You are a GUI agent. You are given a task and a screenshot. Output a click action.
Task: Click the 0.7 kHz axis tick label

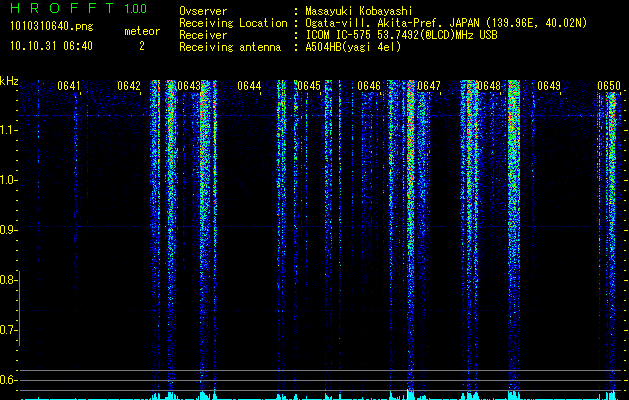(x=8, y=330)
